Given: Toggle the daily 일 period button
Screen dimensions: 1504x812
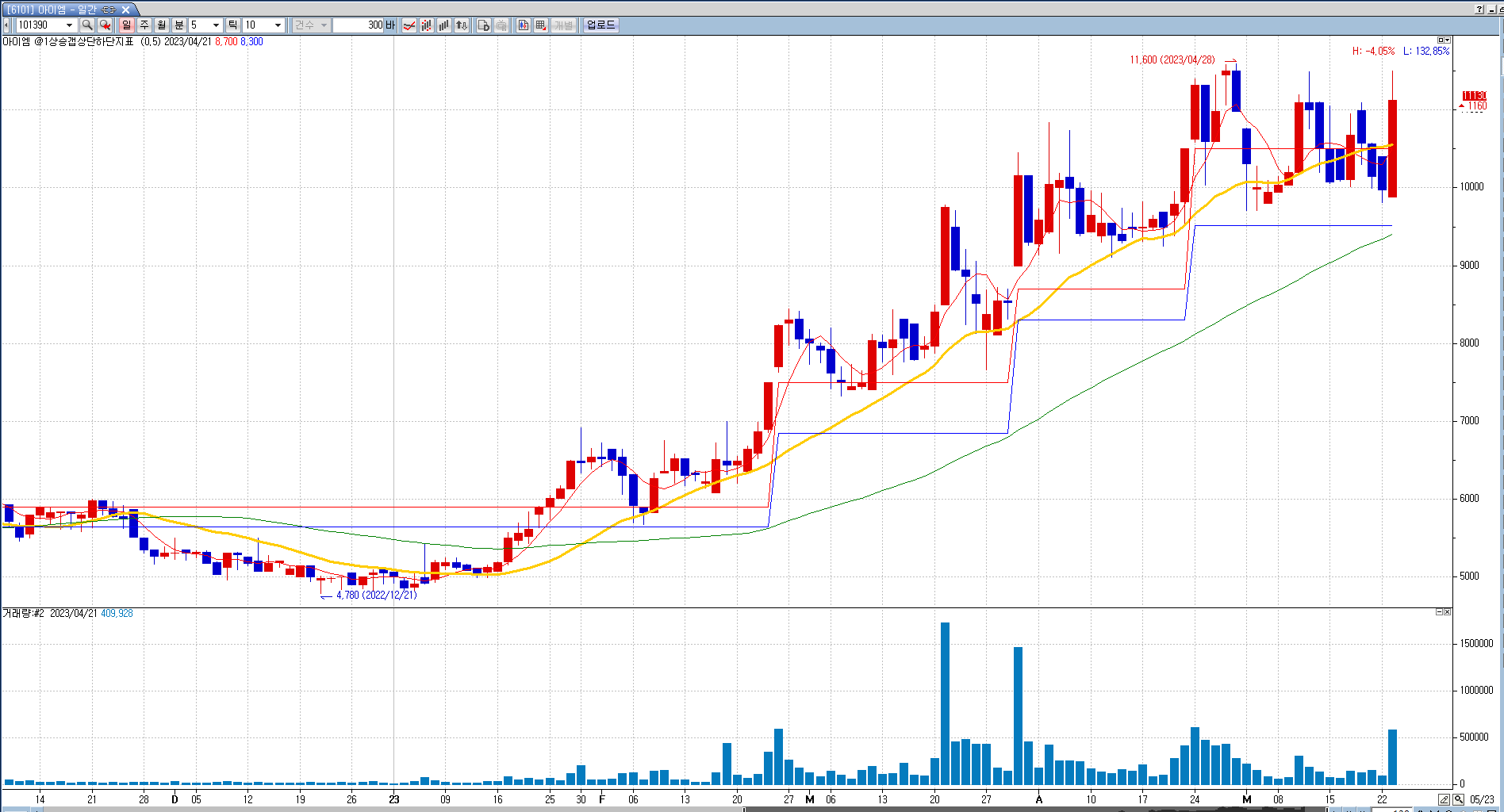Looking at the screenshot, I should (127, 25).
